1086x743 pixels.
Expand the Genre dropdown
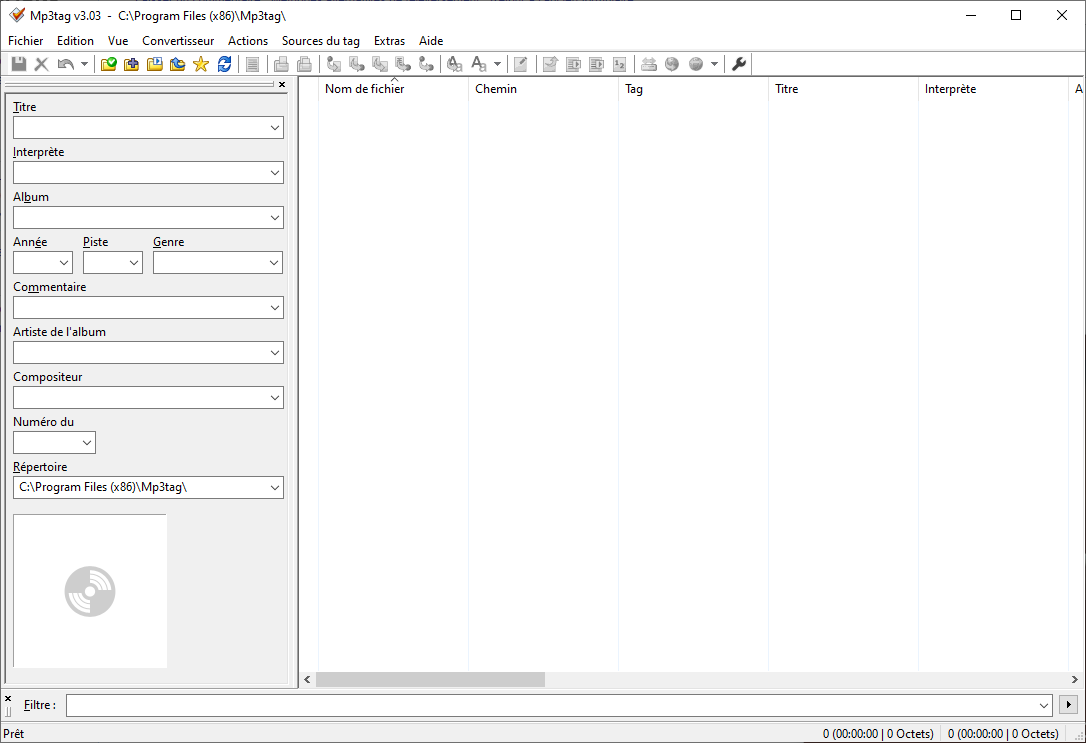point(274,262)
